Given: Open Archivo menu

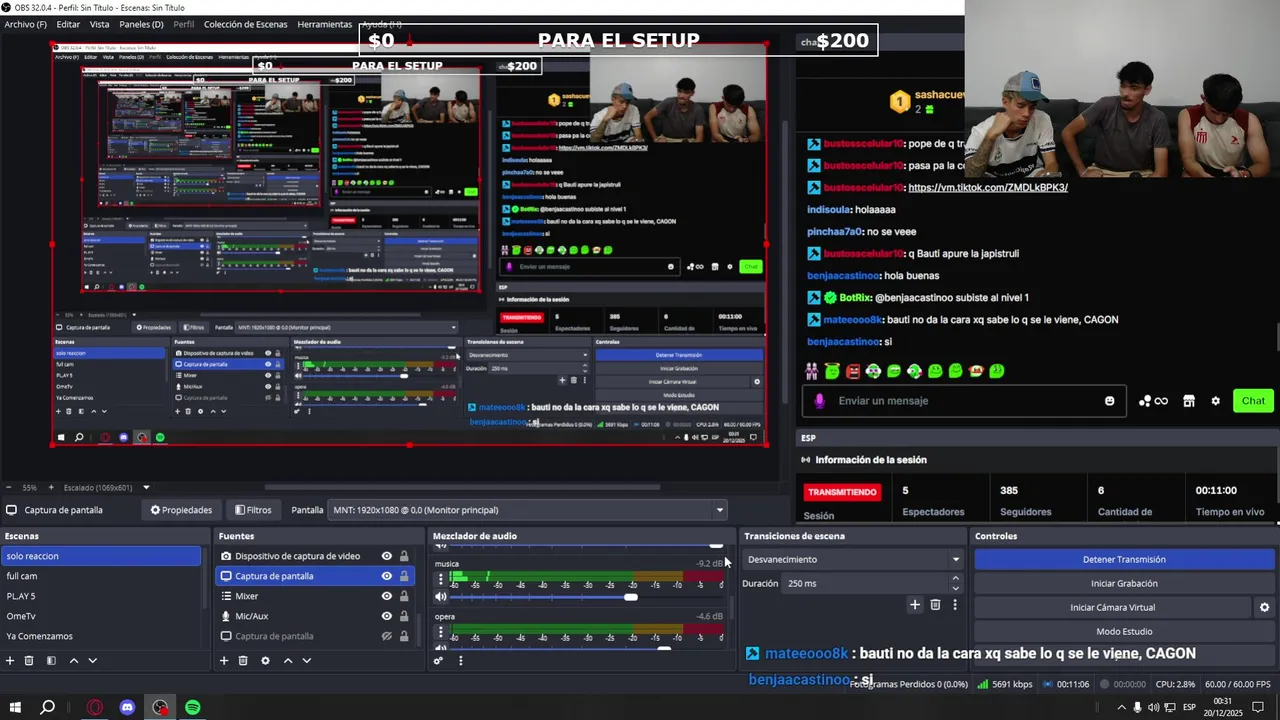Looking at the screenshot, I should pyautogui.click(x=25, y=24).
